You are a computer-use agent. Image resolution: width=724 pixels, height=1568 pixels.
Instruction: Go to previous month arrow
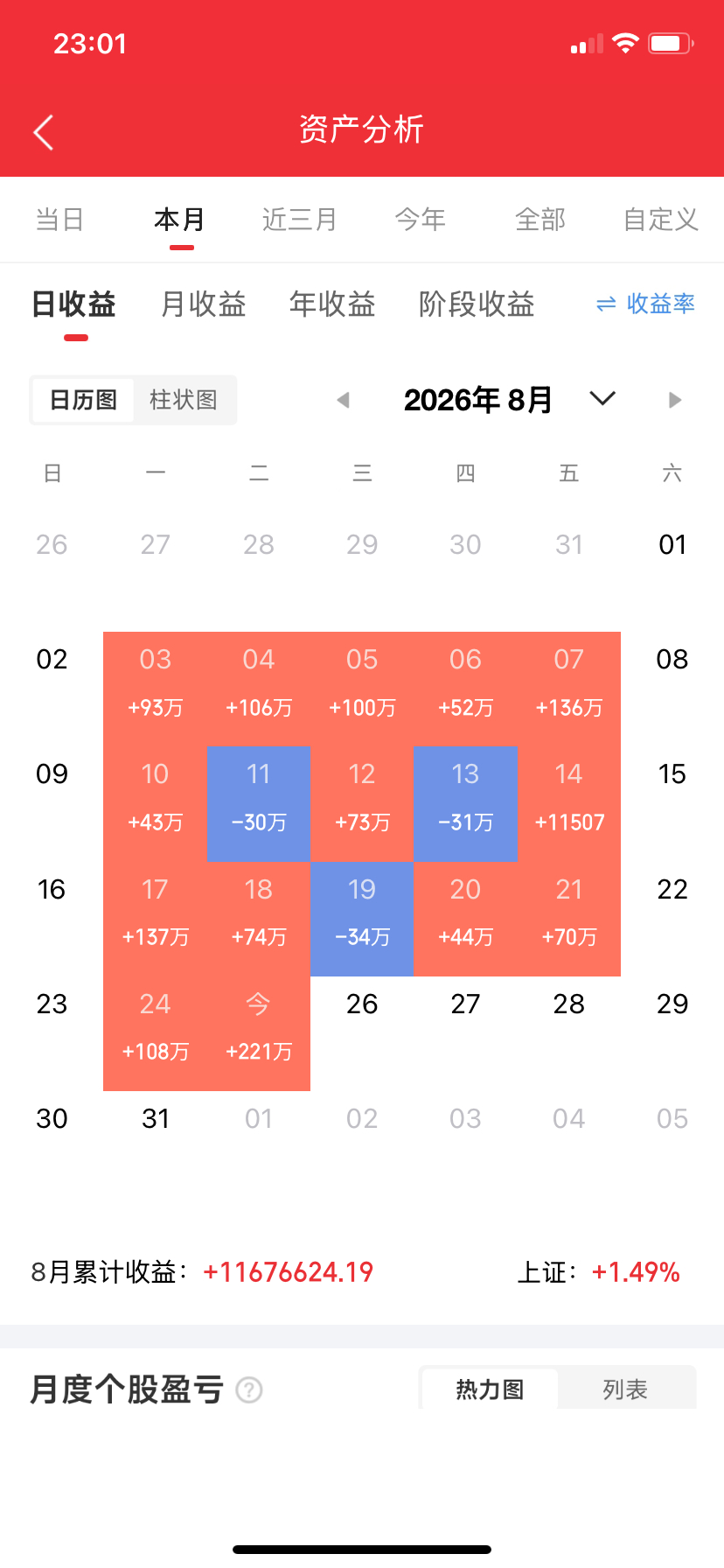pos(343,400)
